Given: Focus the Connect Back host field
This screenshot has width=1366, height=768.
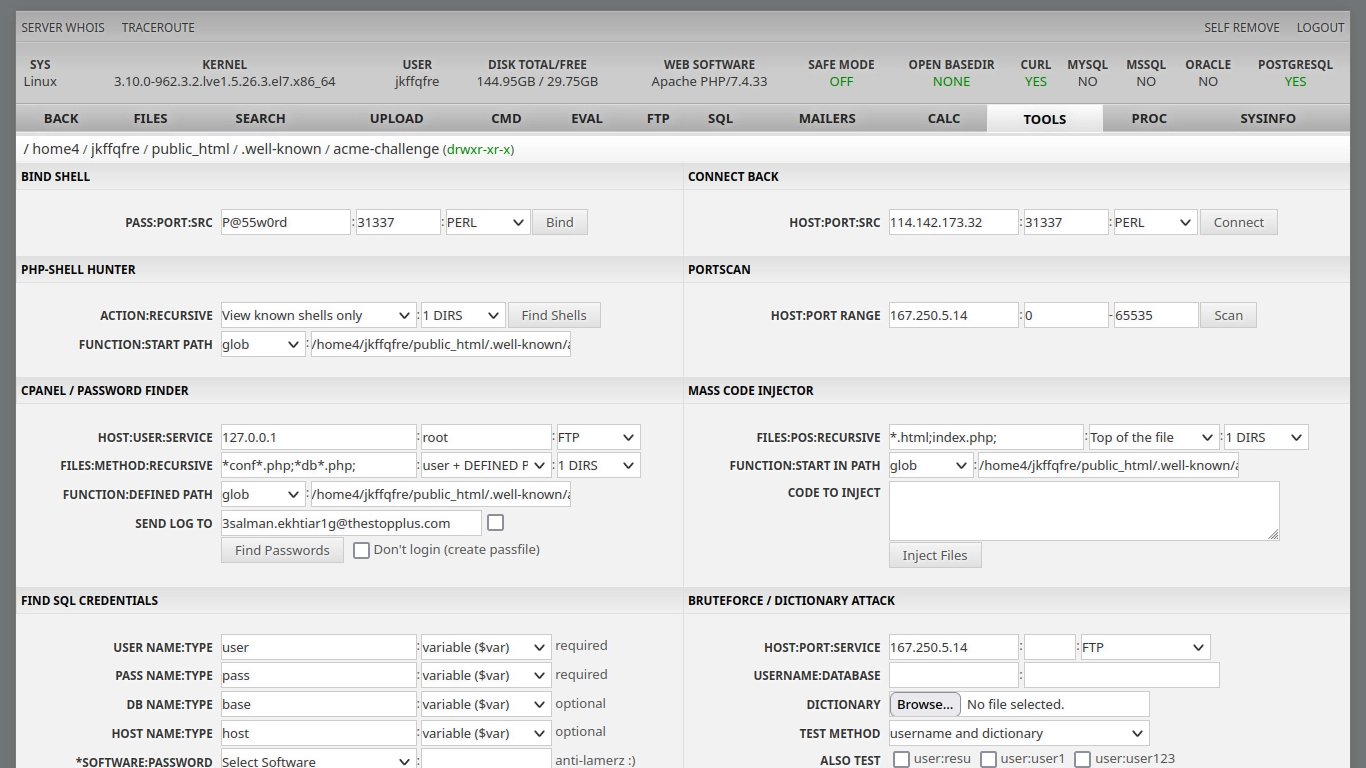Looking at the screenshot, I should 954,222.
